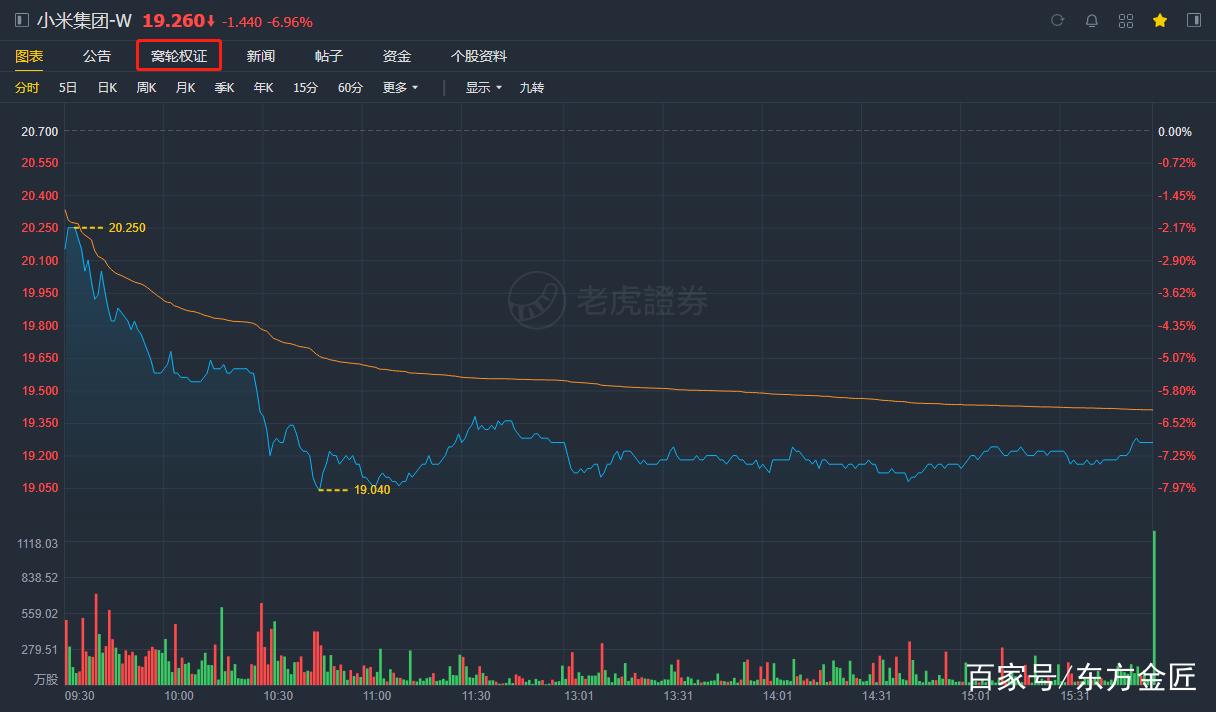Click the 15:31 time axis label

(1075, 696)
